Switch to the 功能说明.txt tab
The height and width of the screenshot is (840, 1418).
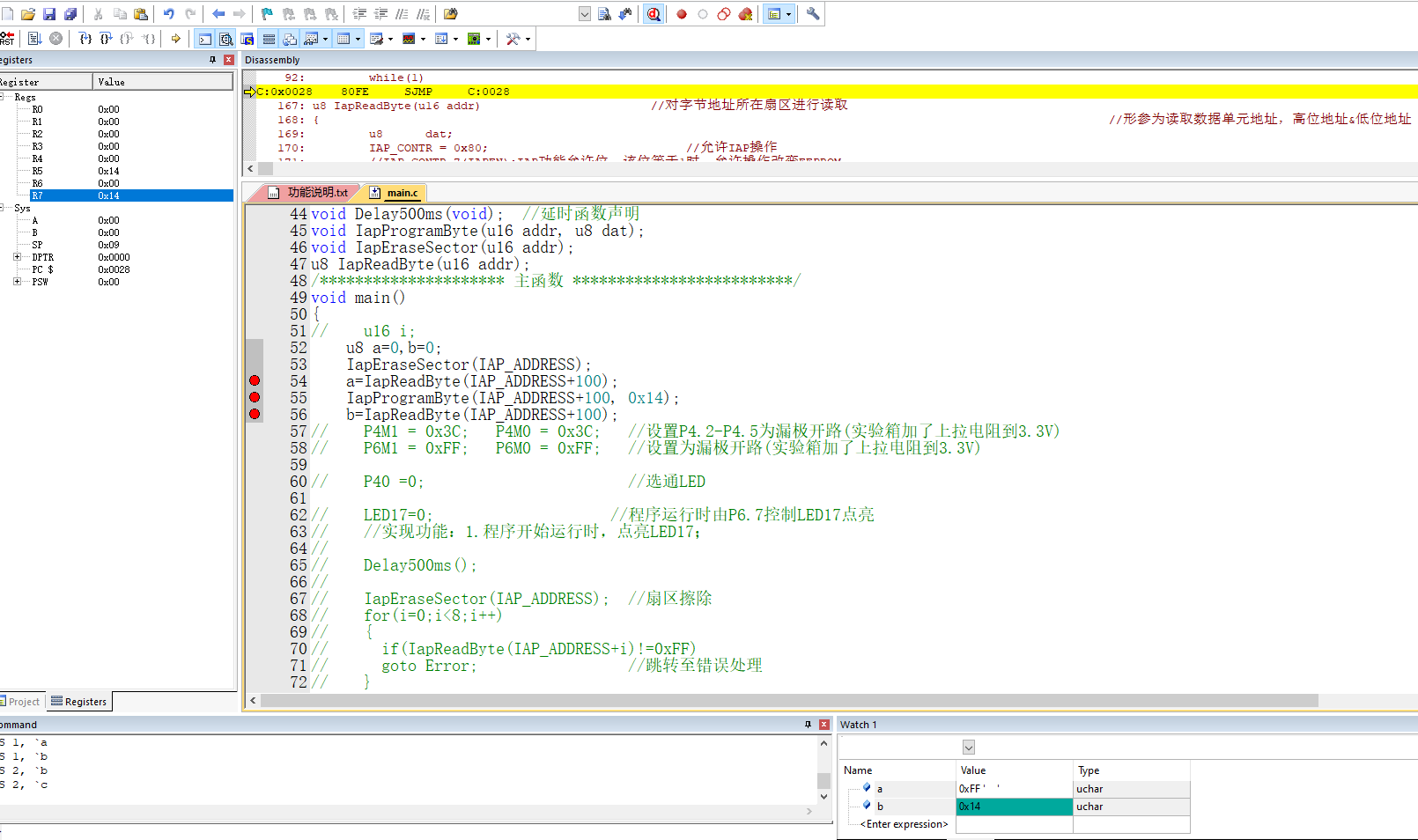point(308,192)
